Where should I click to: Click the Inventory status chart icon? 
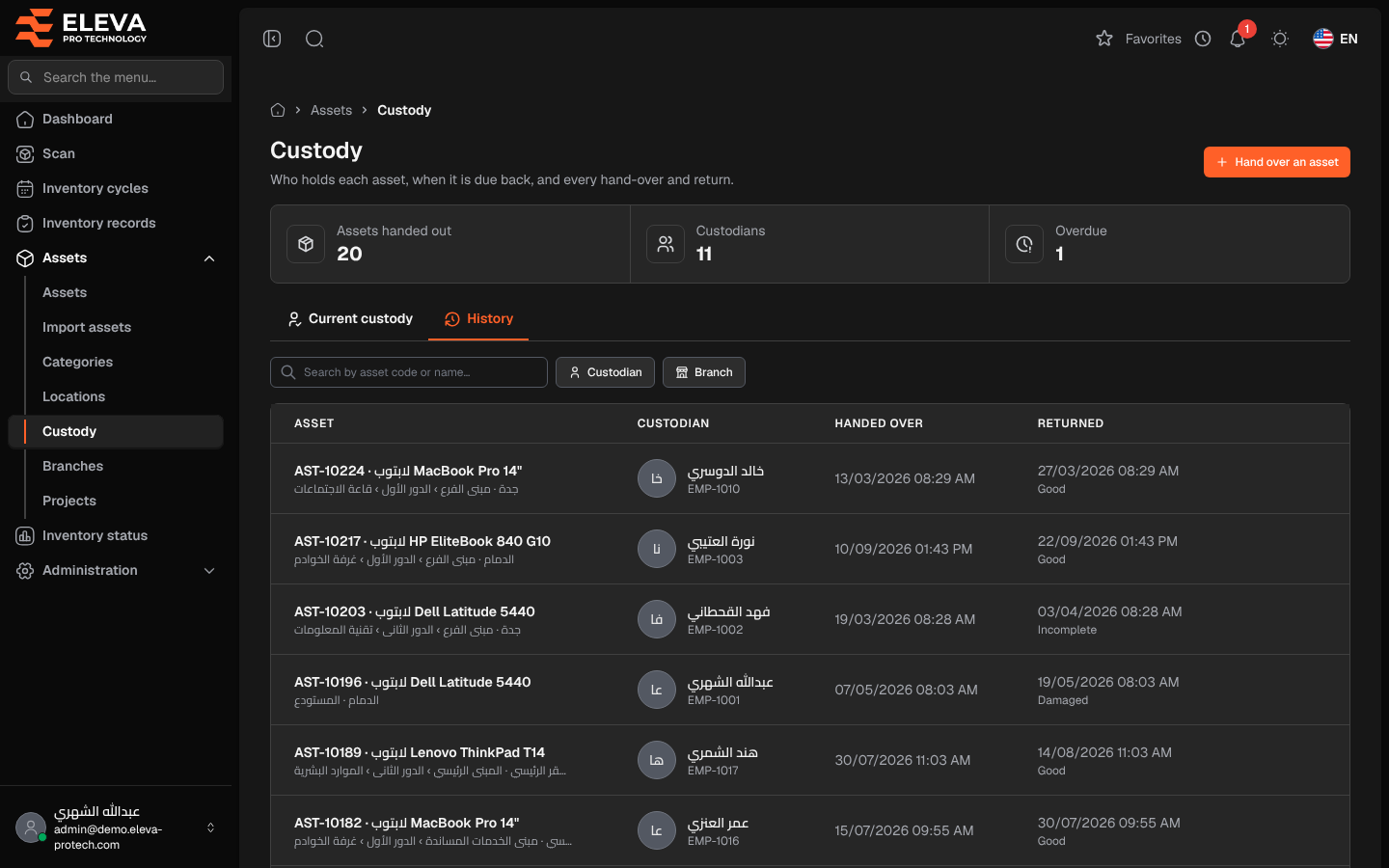point(25,536)
